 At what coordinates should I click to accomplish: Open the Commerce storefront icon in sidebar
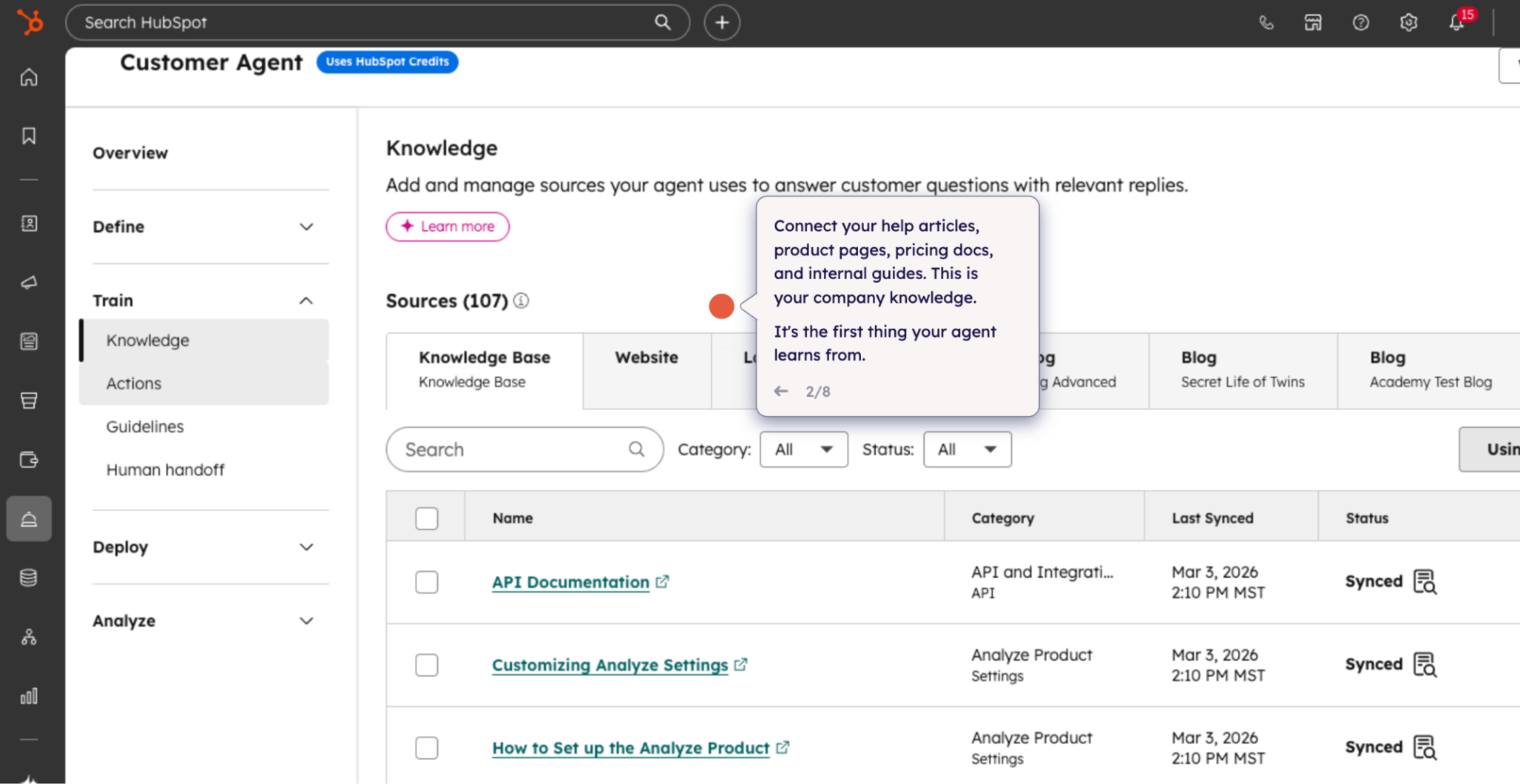[29, 401]
